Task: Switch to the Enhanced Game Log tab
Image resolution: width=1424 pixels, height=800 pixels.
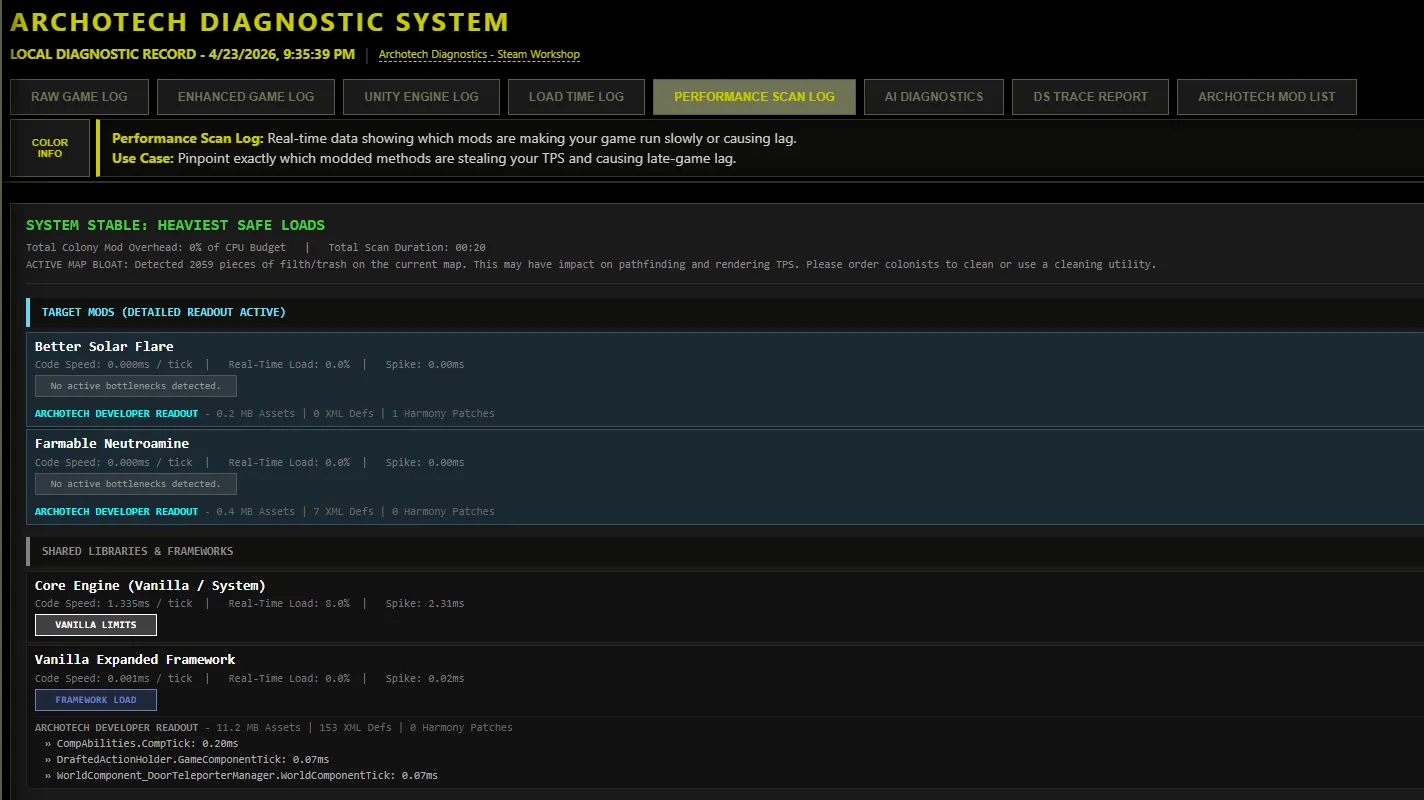Action: pos(245,97)
